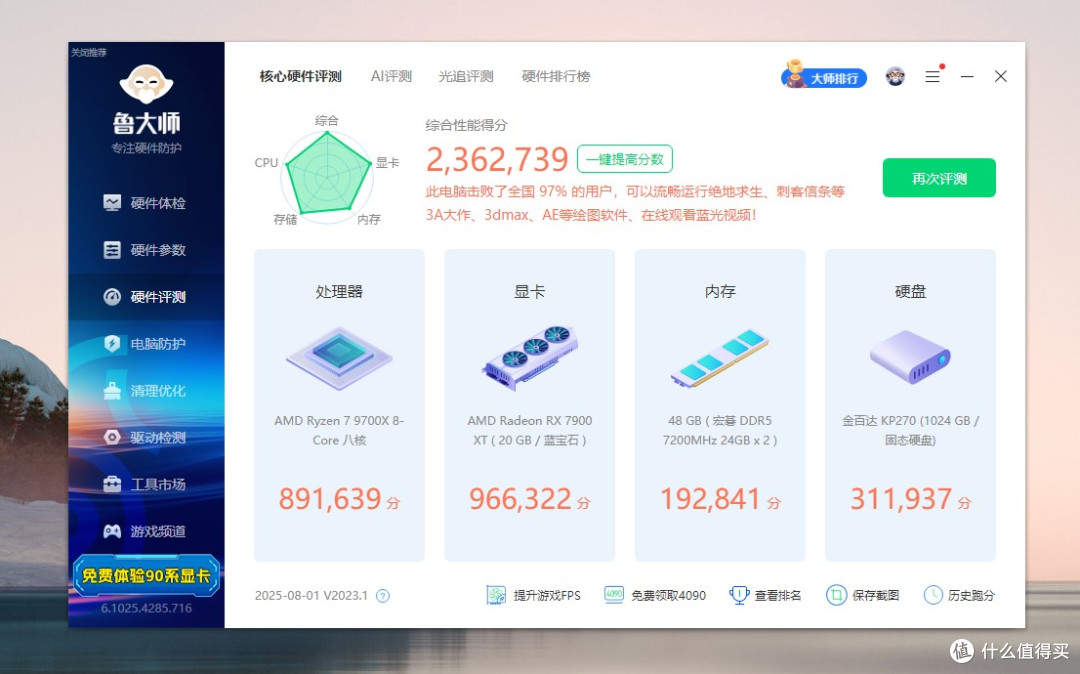Click the AMD Ryzen 7 9700X text

(x=339, y=430)
